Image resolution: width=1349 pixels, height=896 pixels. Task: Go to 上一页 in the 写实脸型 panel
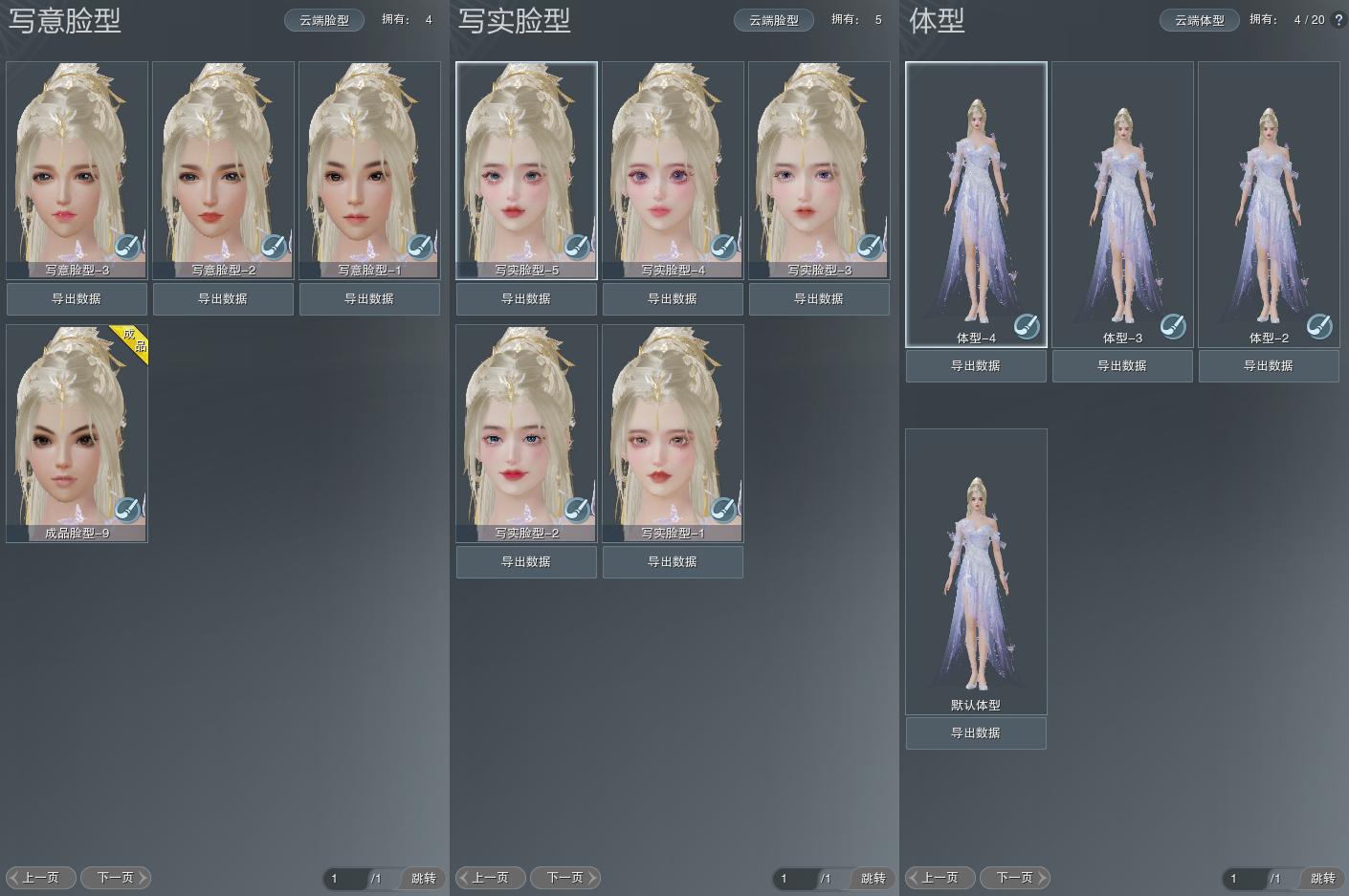point(490,877)
